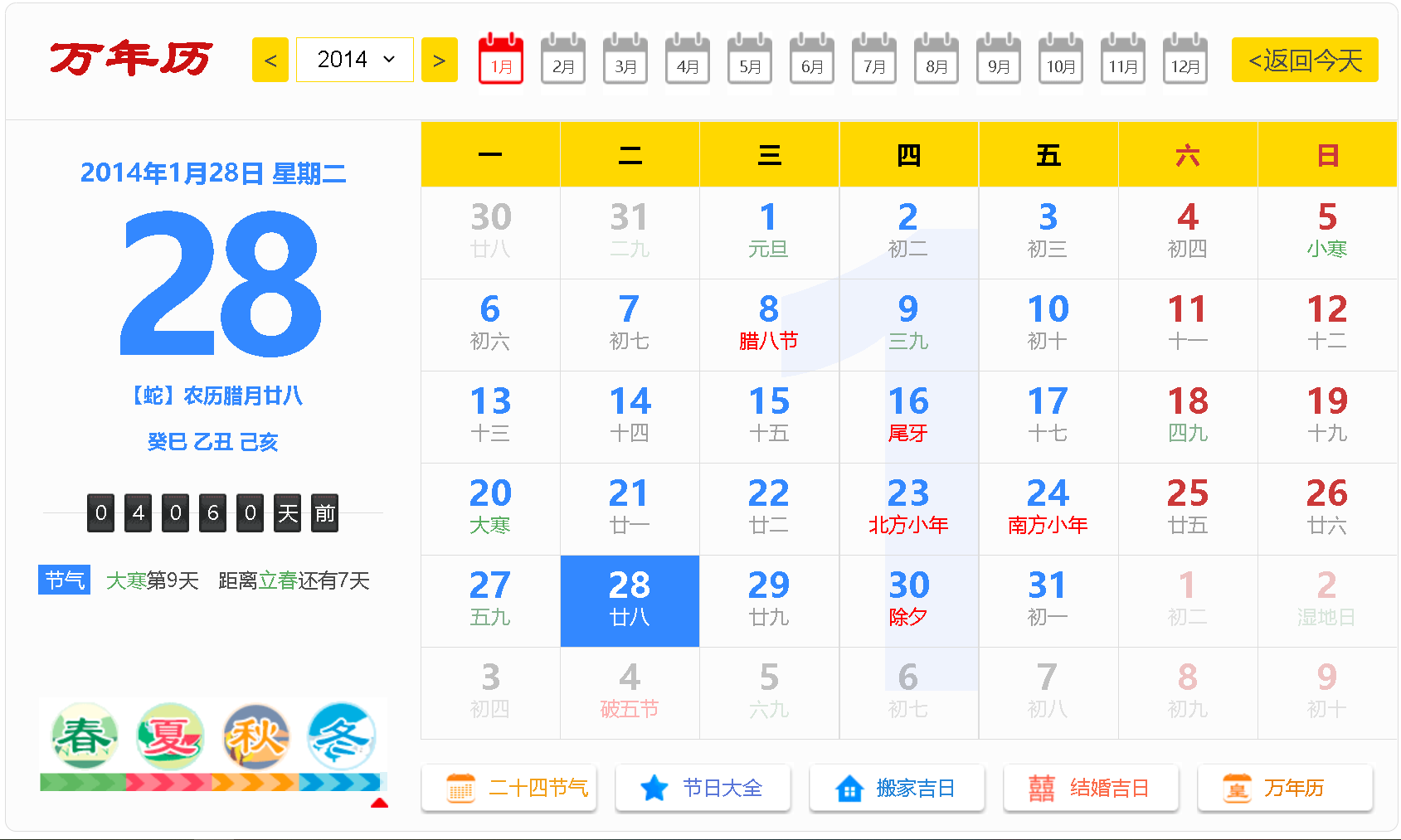The width and height of the screenshot is (1401, 840).
Task: Select the summer (夏) season icon
Action: (170, 736)
